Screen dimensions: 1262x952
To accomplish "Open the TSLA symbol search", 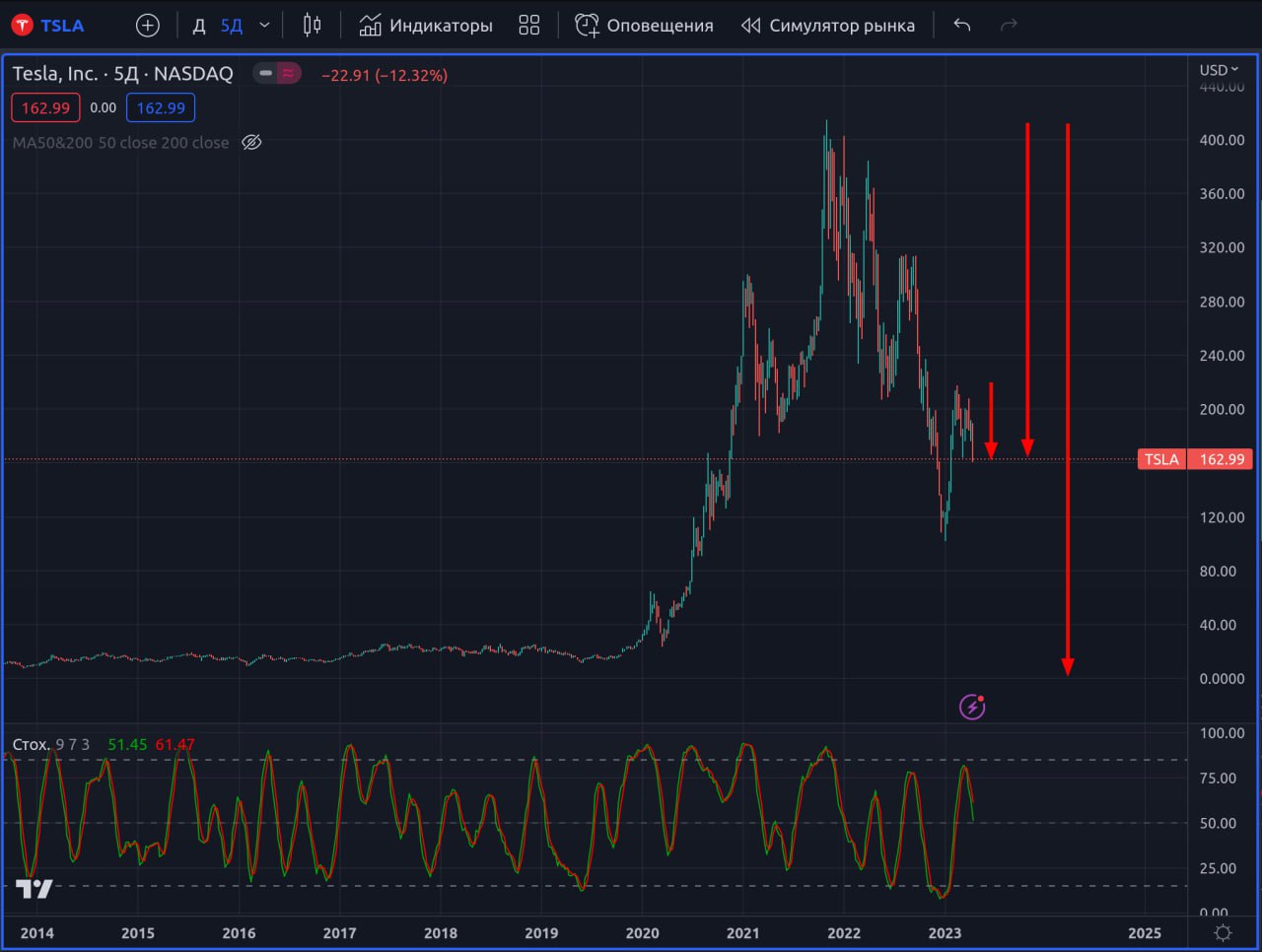I will coord(48,25).
